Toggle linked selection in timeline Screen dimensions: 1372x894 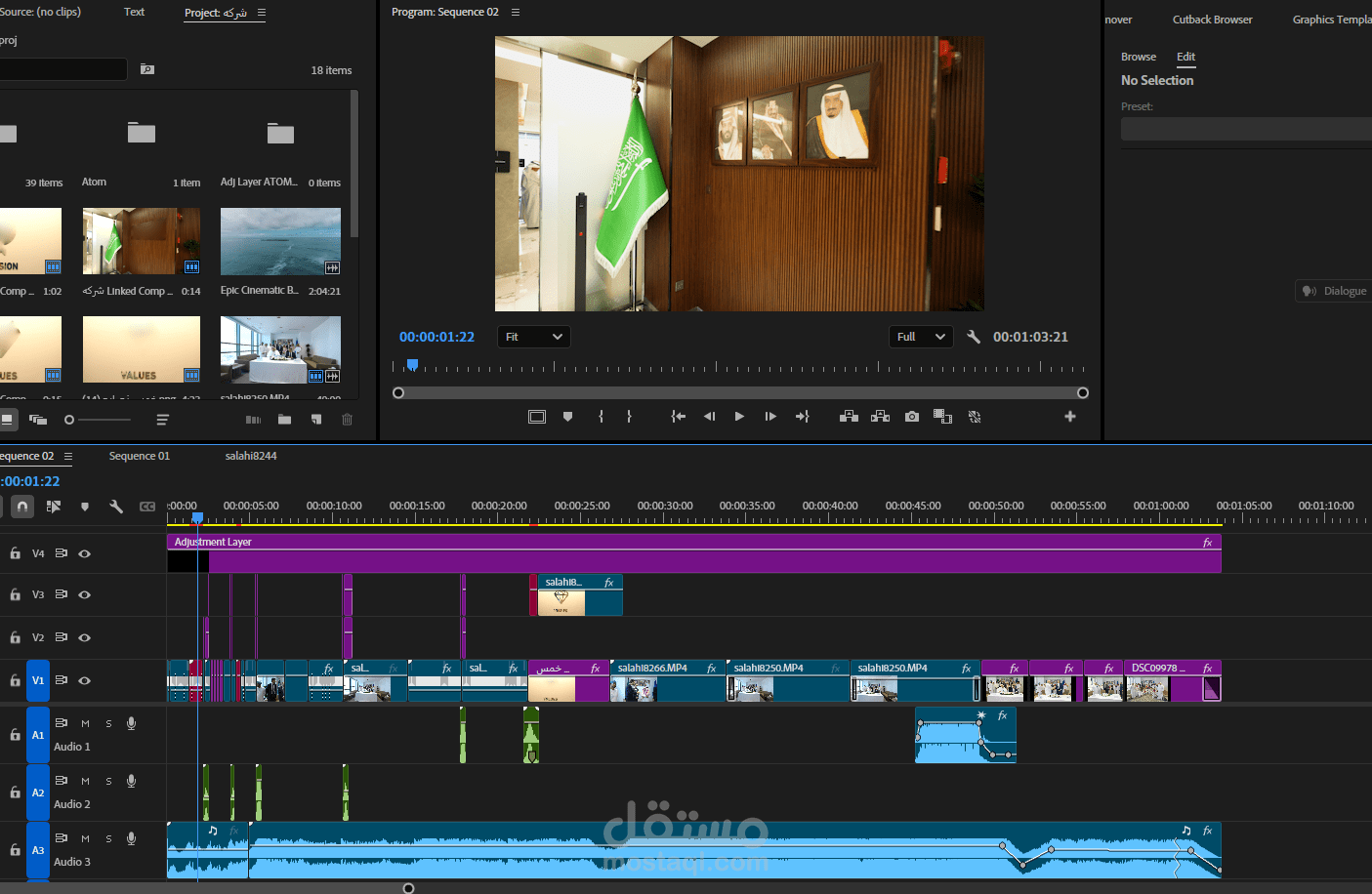tap(54, 507)
